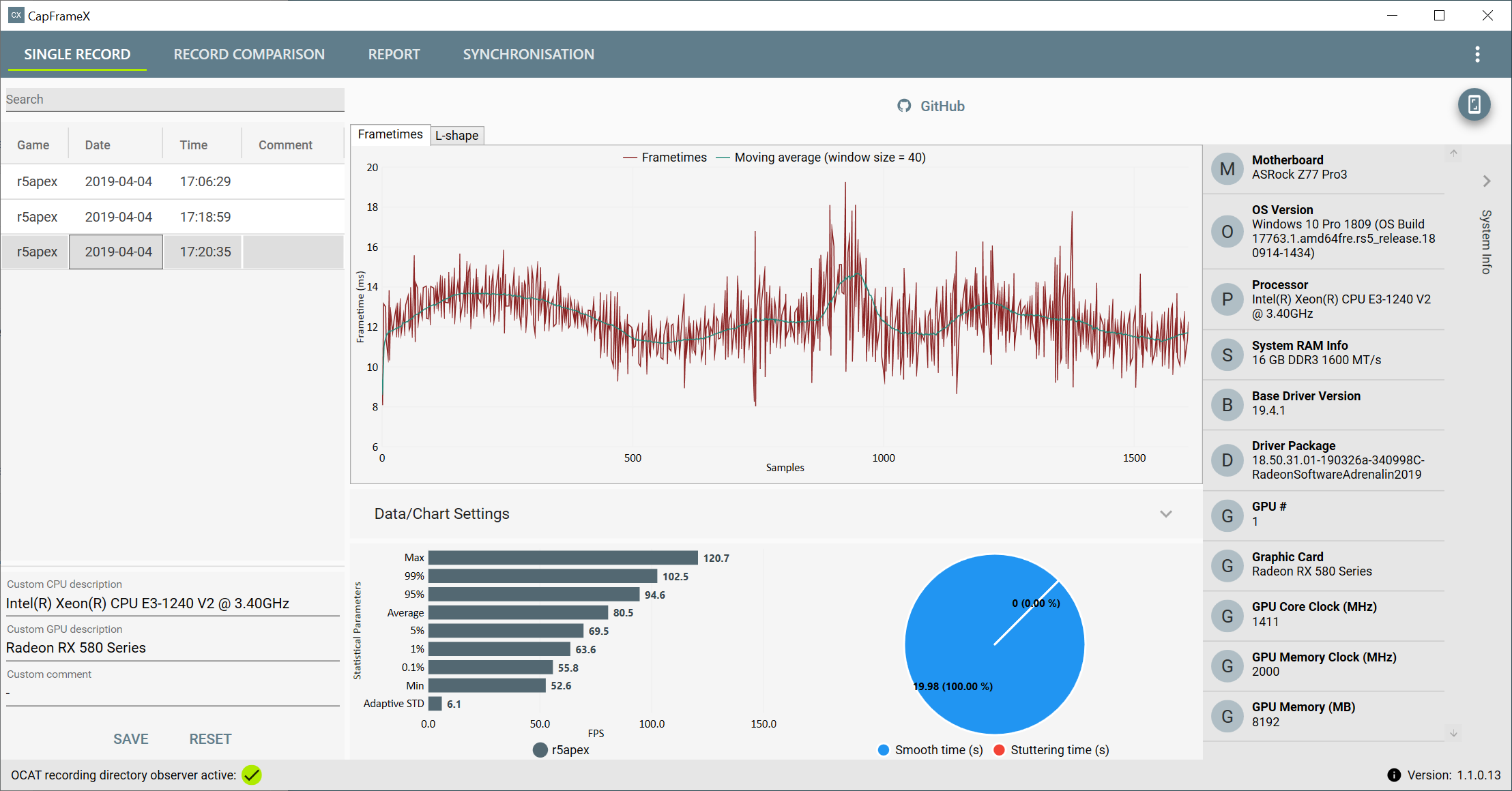Click the 99% 102.5 FPS bar
This screenshot has height=791, width=1512.
tap(542, 576)
